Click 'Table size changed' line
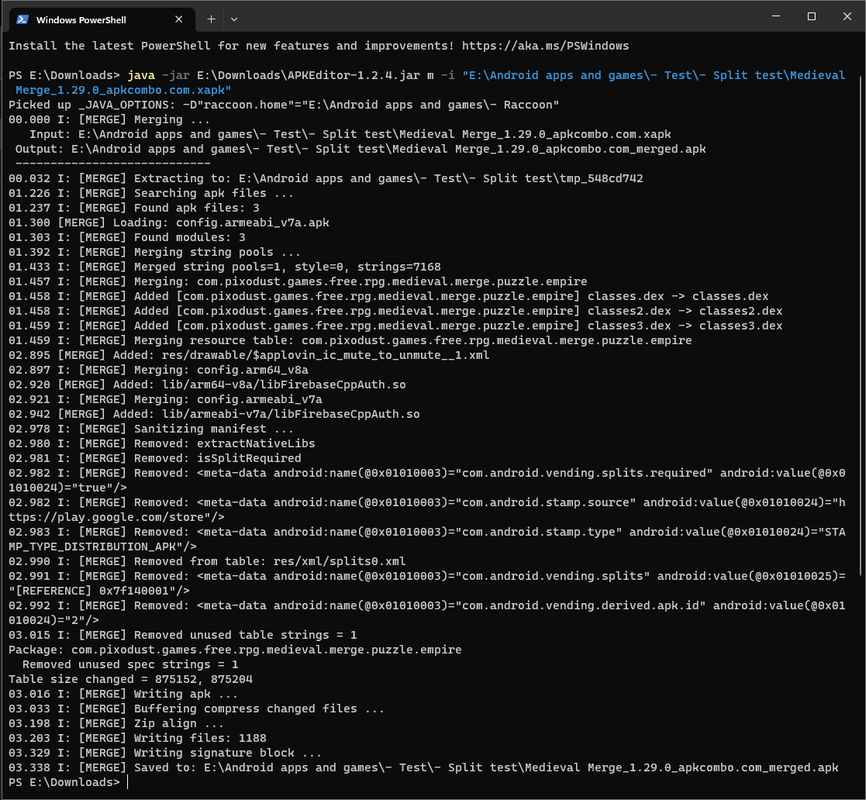Image resolution: width=866 pixels, height=800 pixels. [130, 679]
